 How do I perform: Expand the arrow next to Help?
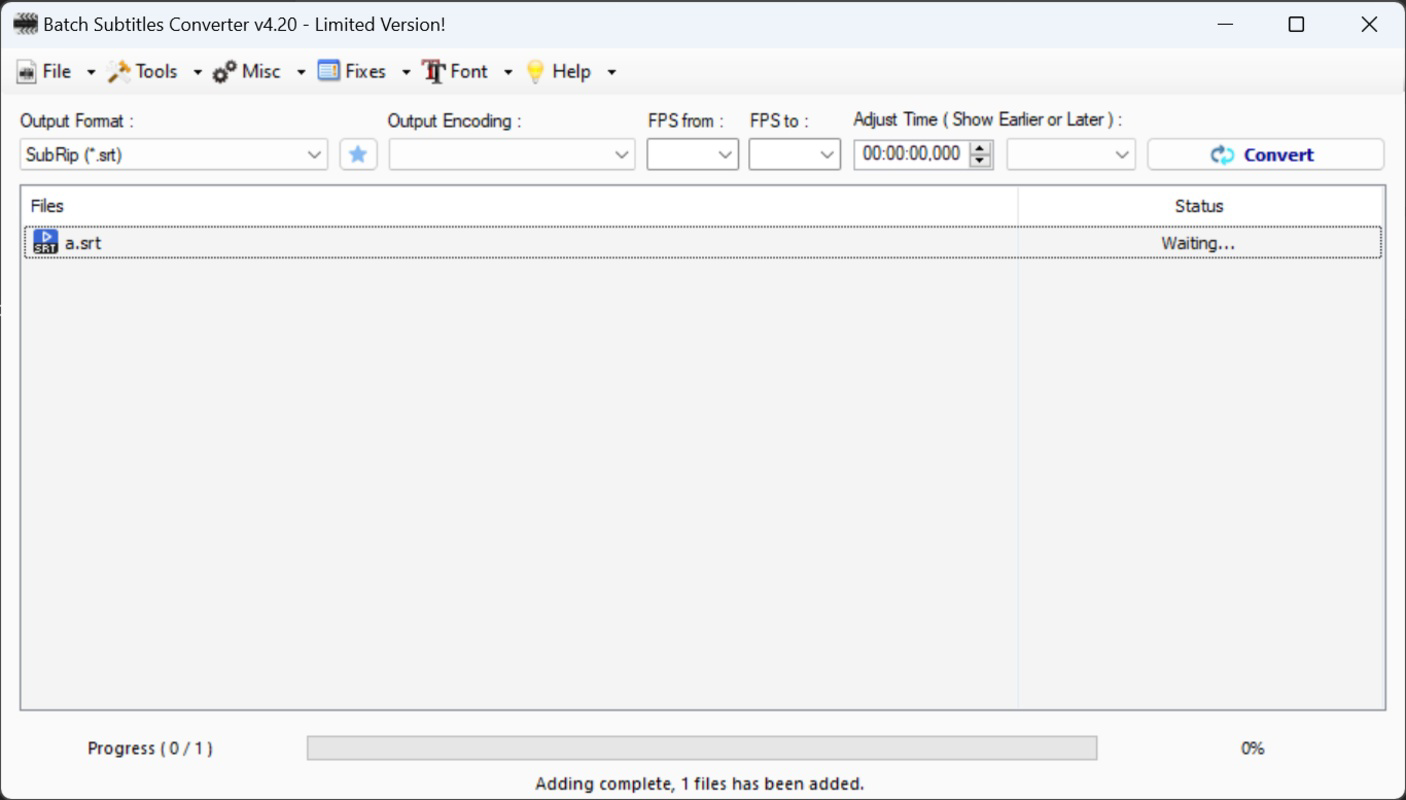pos(612,72)
